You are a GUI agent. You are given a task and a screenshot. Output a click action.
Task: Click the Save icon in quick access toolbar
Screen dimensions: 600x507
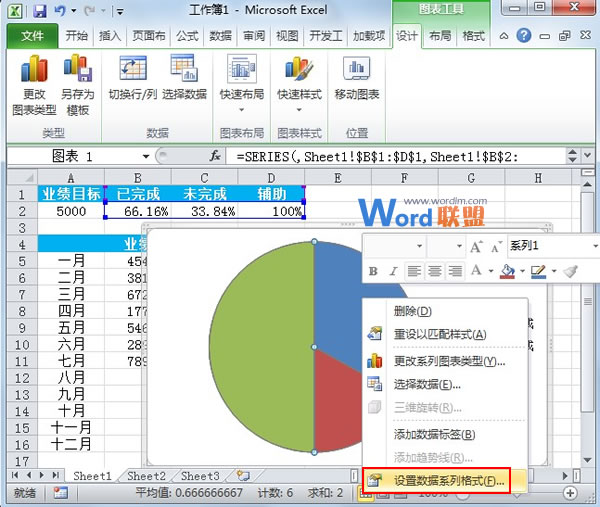pos(39,11)
